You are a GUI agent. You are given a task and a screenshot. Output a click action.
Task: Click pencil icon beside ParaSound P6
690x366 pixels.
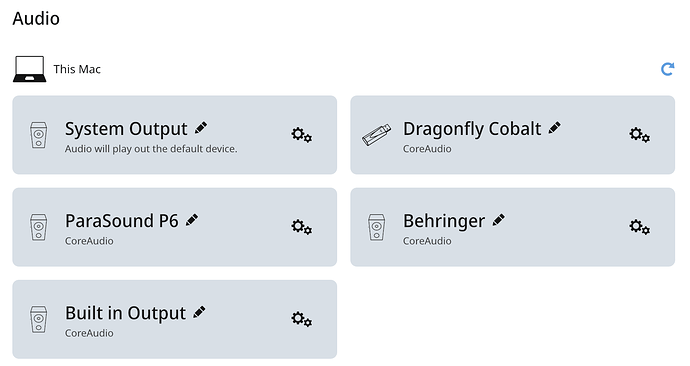(192, 220)
